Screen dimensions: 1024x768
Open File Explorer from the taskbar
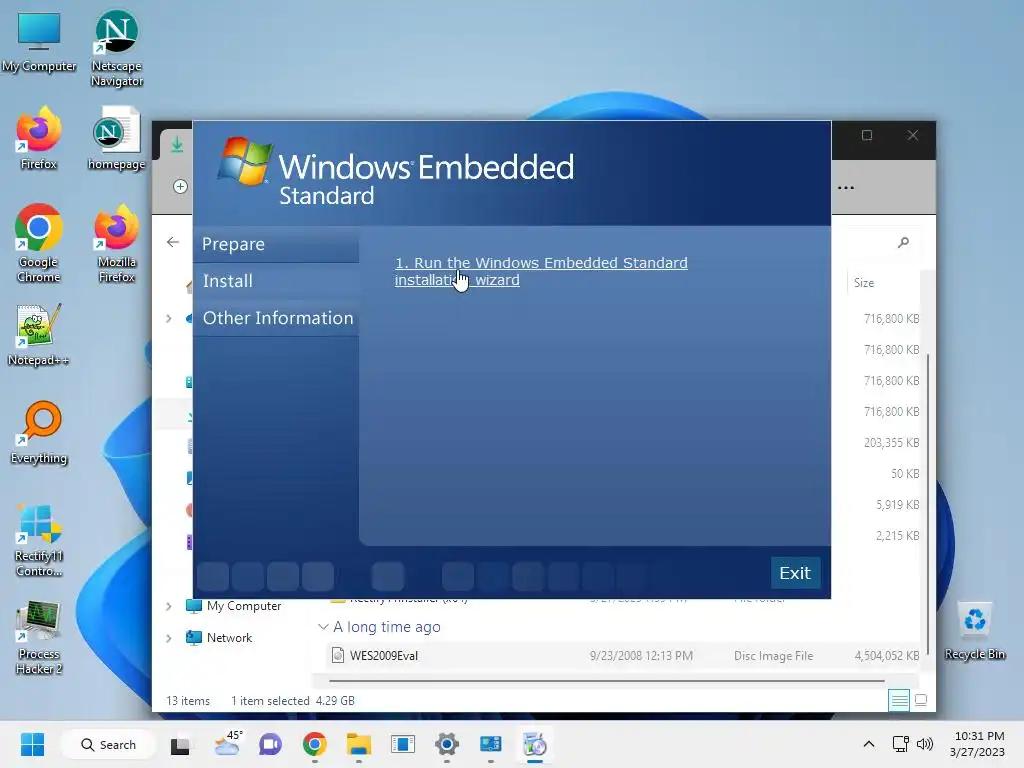pos(359,744)
